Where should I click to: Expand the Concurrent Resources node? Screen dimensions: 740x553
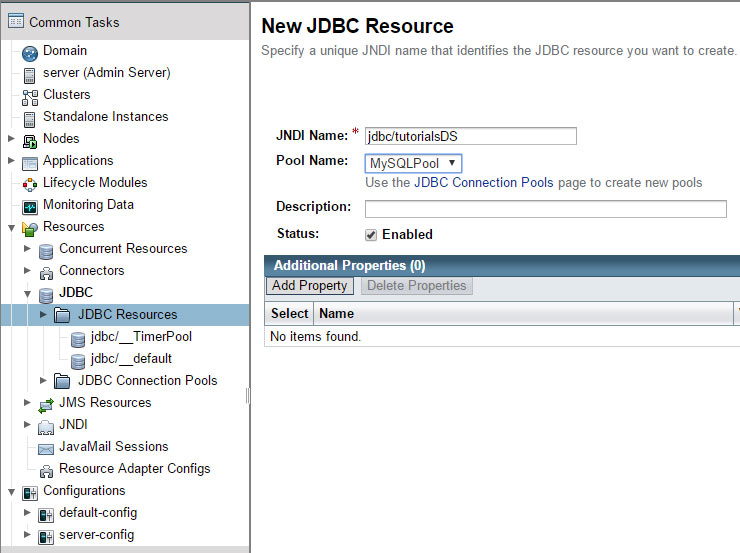click(27, 248)
